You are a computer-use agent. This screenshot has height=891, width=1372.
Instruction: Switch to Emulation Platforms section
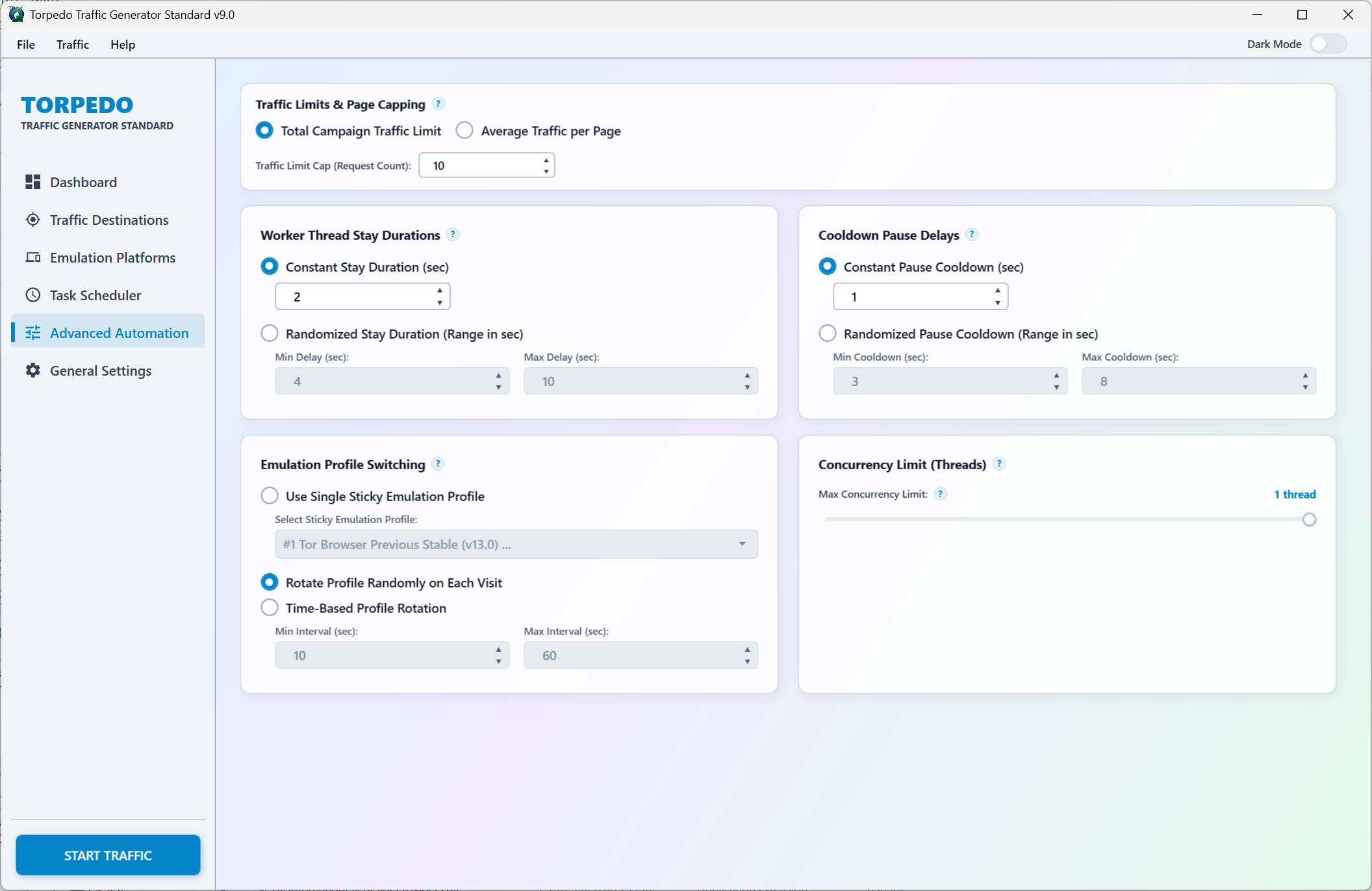[108, 257]
